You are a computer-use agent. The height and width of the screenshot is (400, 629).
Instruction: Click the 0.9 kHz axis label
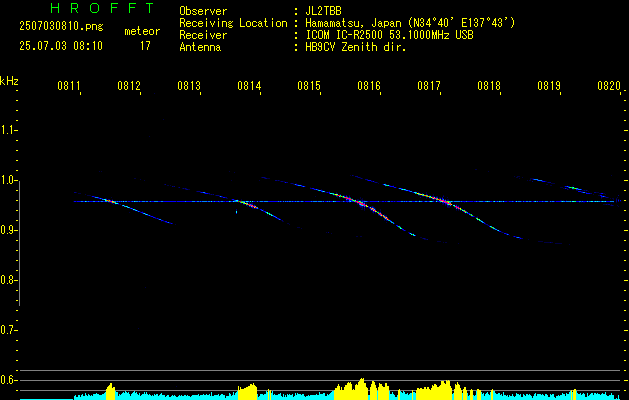click(8, 230)
